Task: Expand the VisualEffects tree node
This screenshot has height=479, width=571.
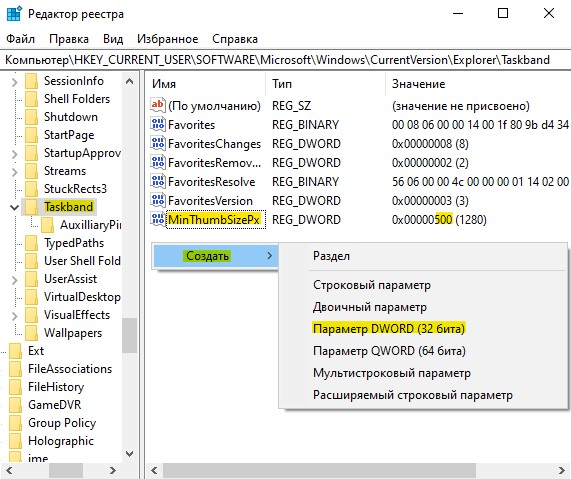Action: (x=14, y=316)
